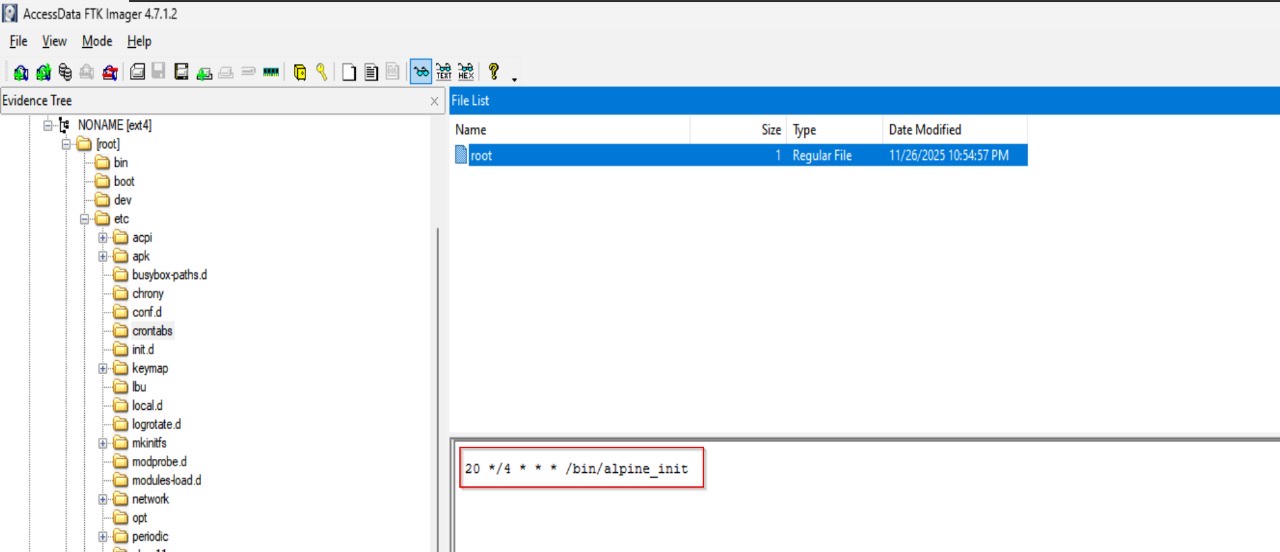Expand the network folder node

tap(103, 499)
